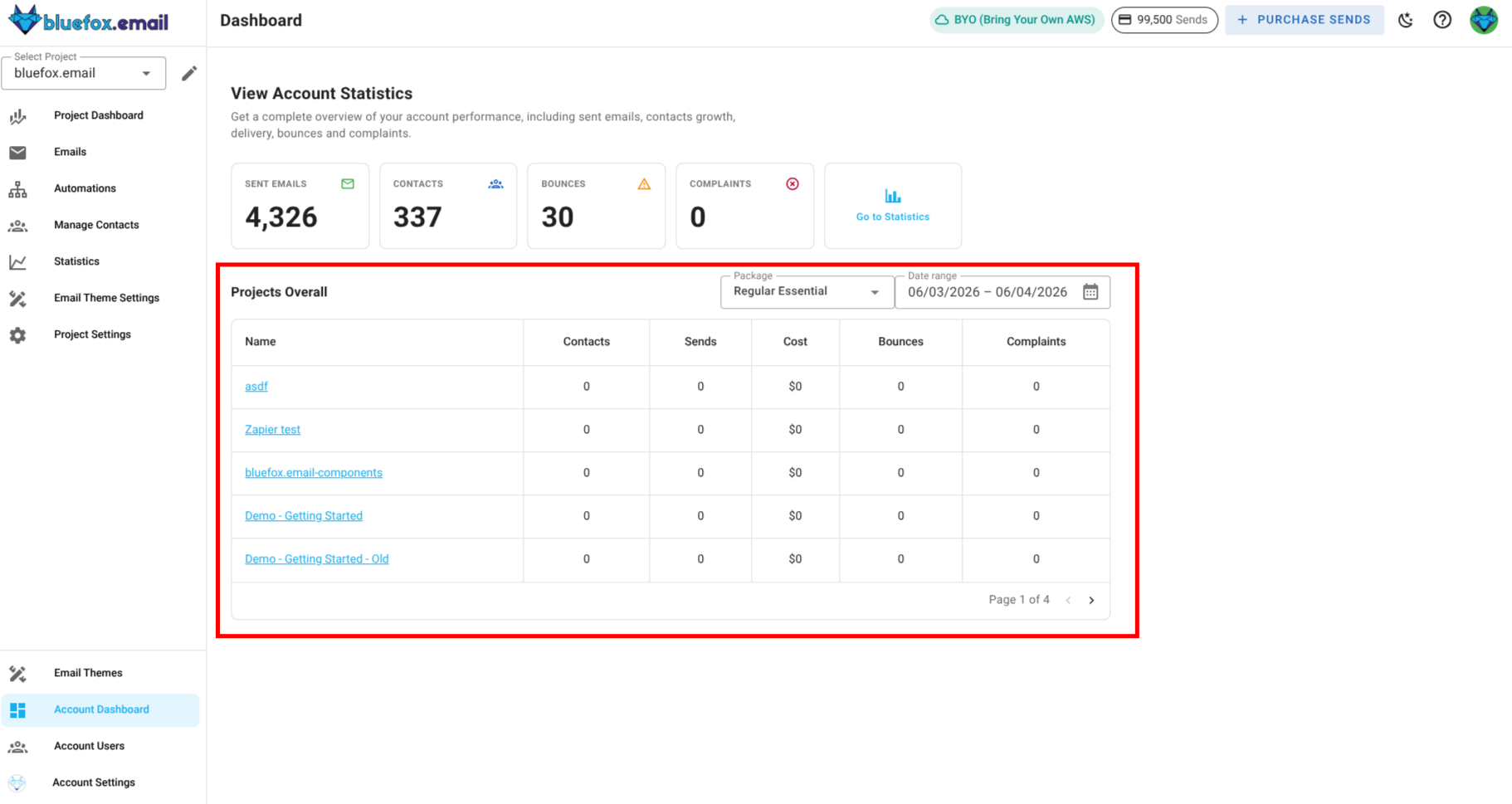The width and height of the screenshot is (1512, 804).
Task: Open the Package dropdown Regular Essential
Action: pyautogui.click(x=806, y=292)
